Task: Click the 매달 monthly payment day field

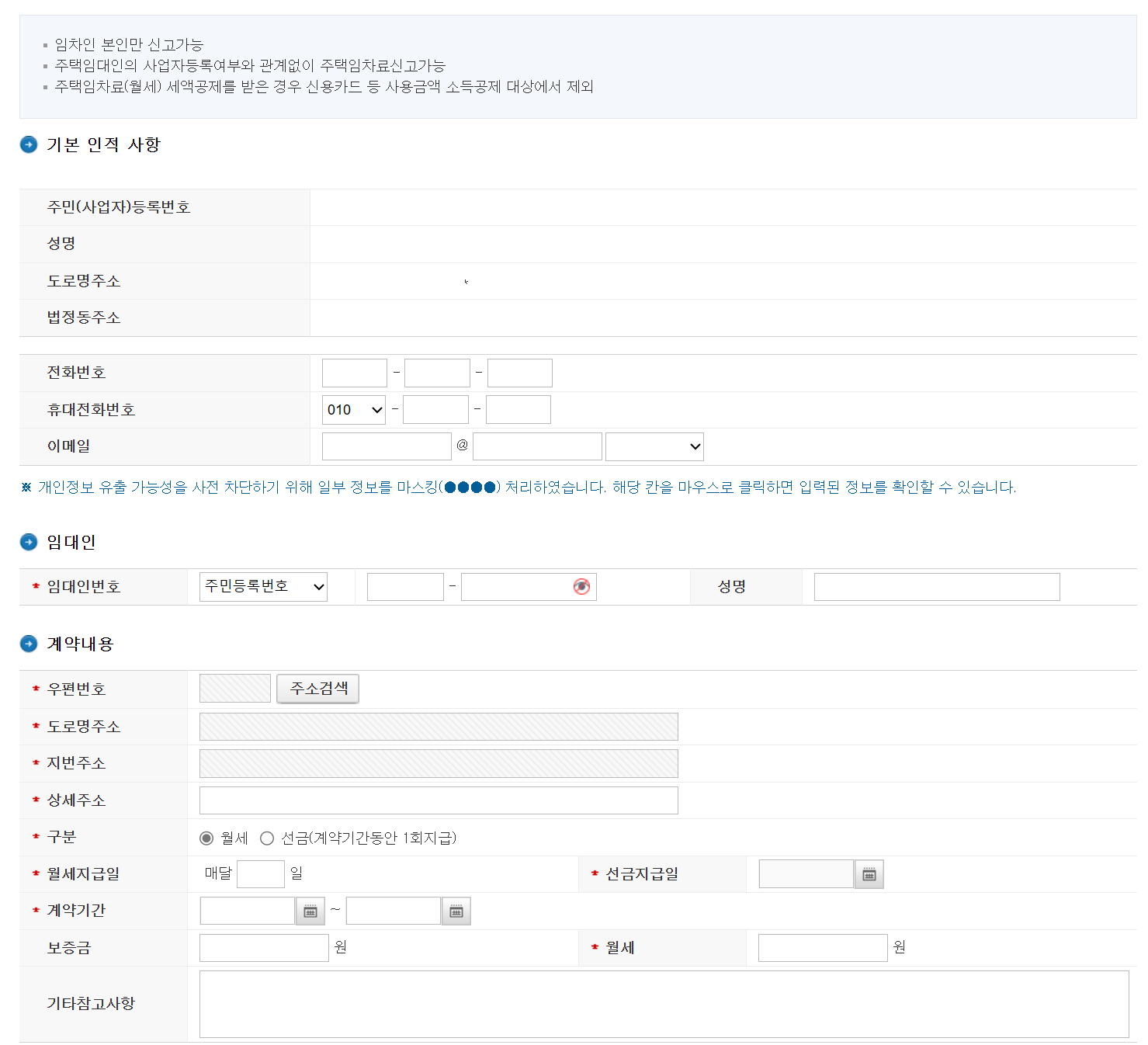Action: pyautogui.click(x=260, y=873)
